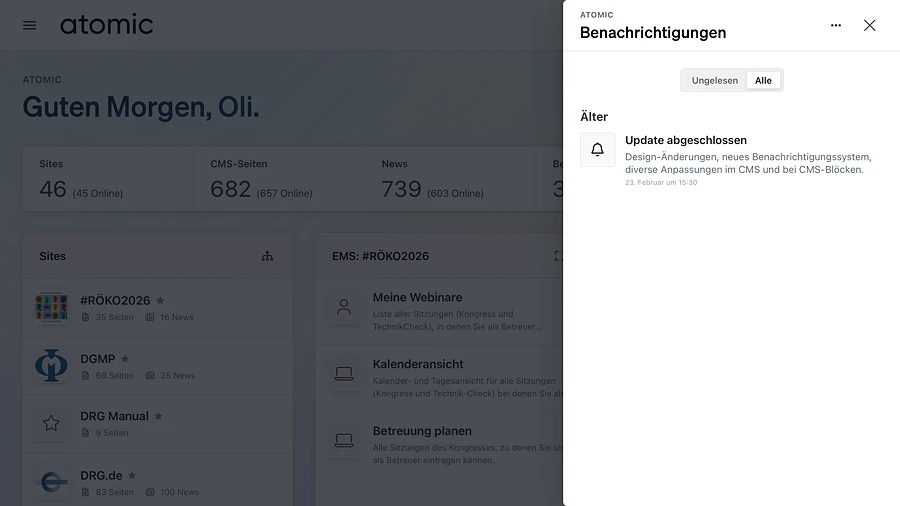Click the sitemap icon in Sites card

[x=267, y=256]
